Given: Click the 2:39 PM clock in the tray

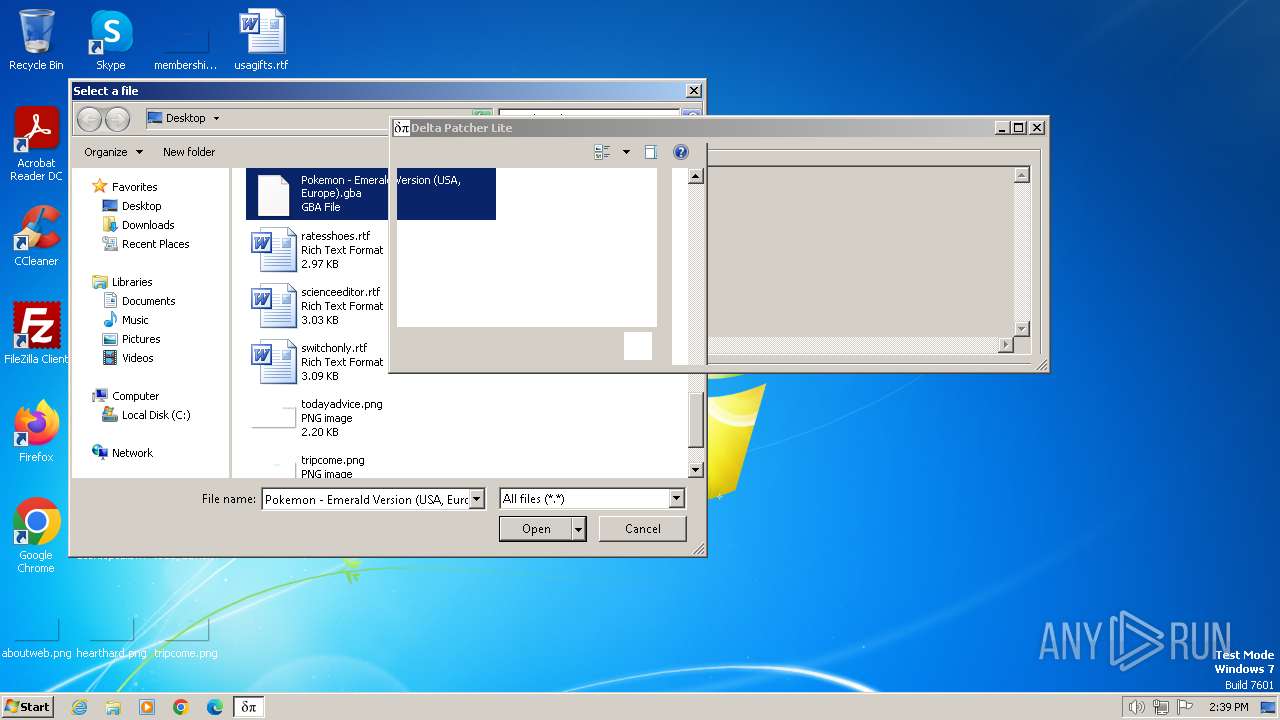Looking at the screenshot, I should 1228,707.
